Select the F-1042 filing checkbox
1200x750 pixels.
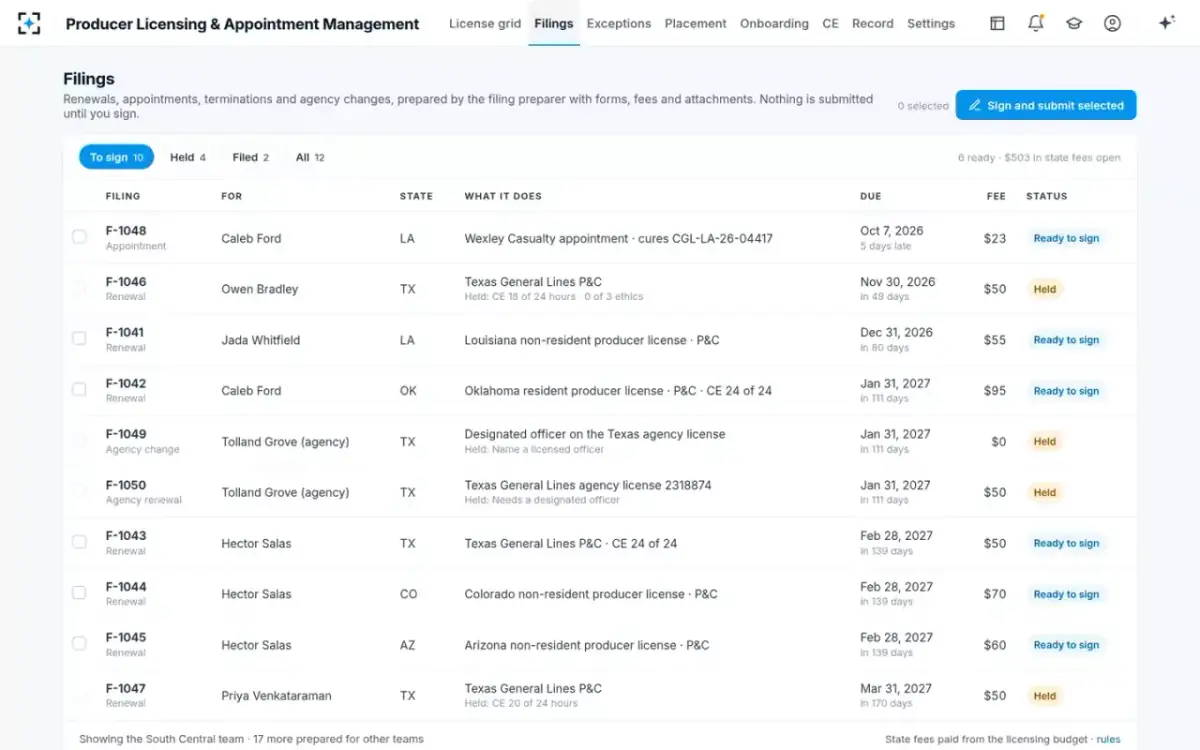coord(79,390)
